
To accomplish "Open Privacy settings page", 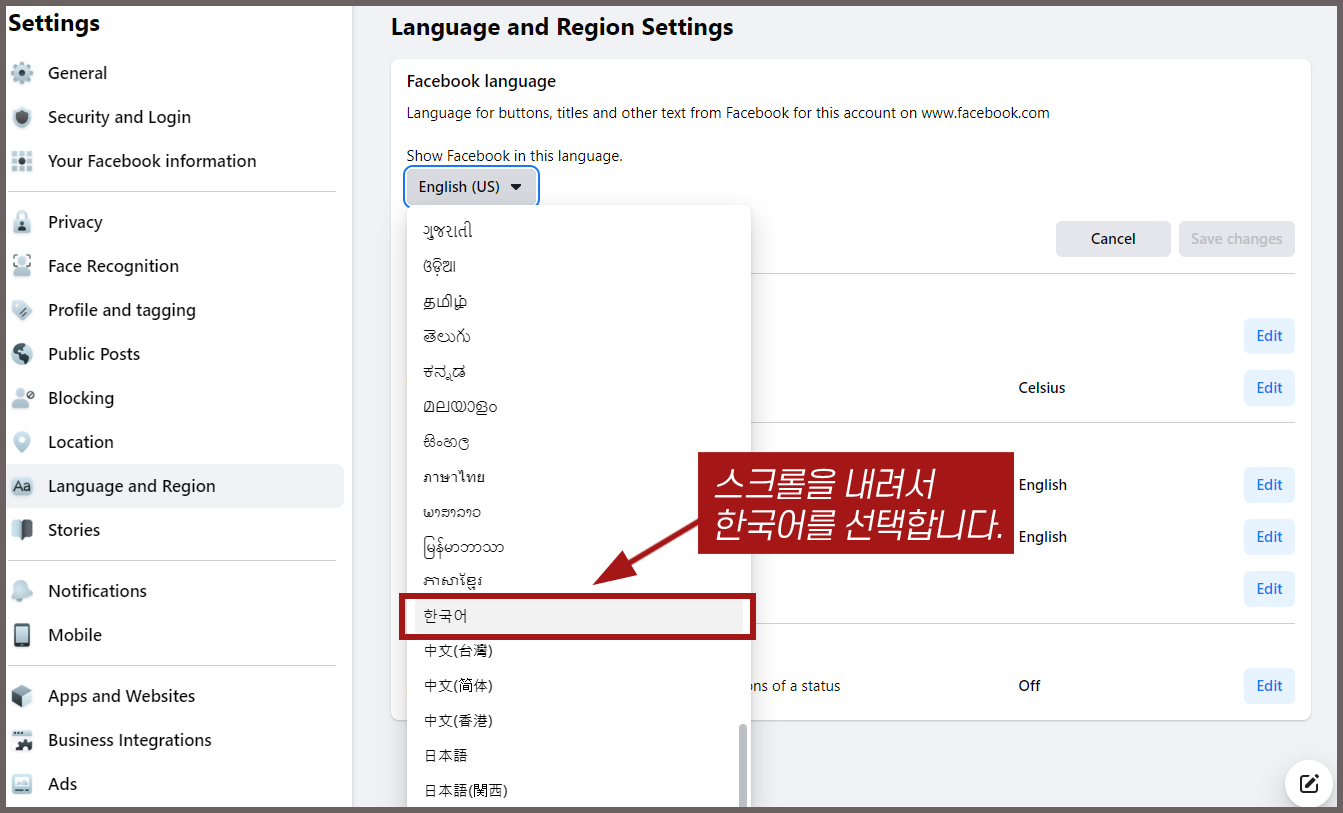I will [x=175, y=222].
